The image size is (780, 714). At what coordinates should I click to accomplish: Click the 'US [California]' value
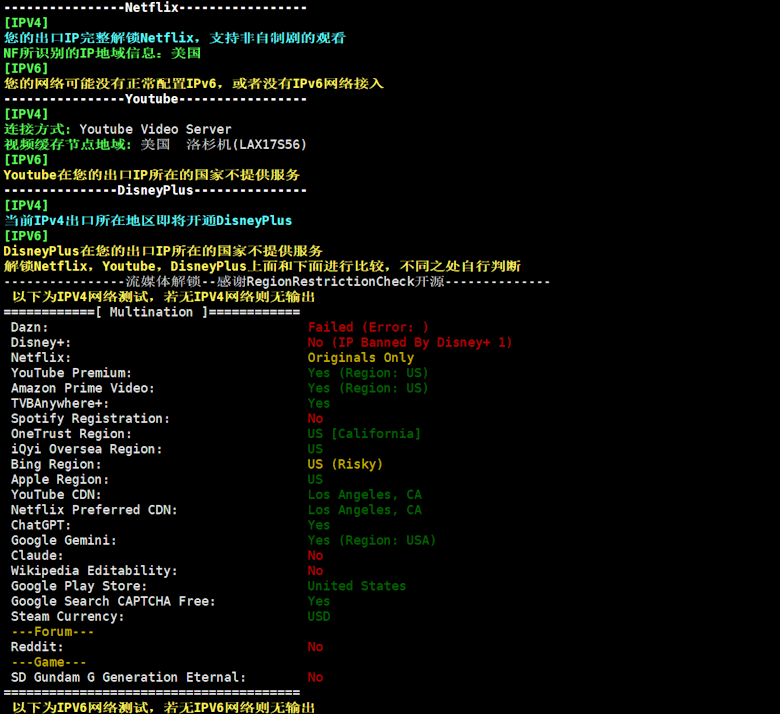(364, 434)
